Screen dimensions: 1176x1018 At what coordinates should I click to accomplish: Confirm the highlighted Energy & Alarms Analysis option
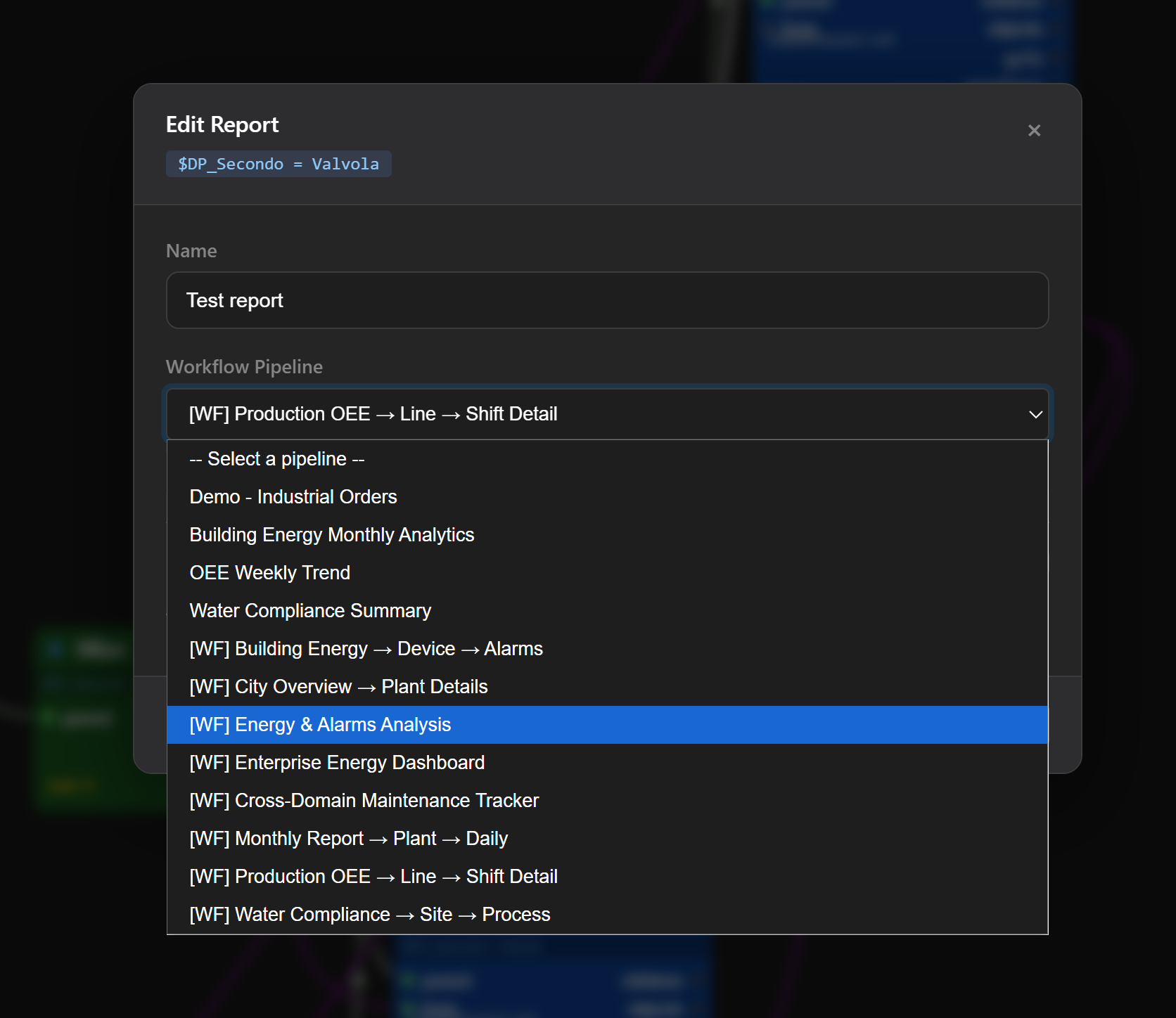click(x=320, y=724)
